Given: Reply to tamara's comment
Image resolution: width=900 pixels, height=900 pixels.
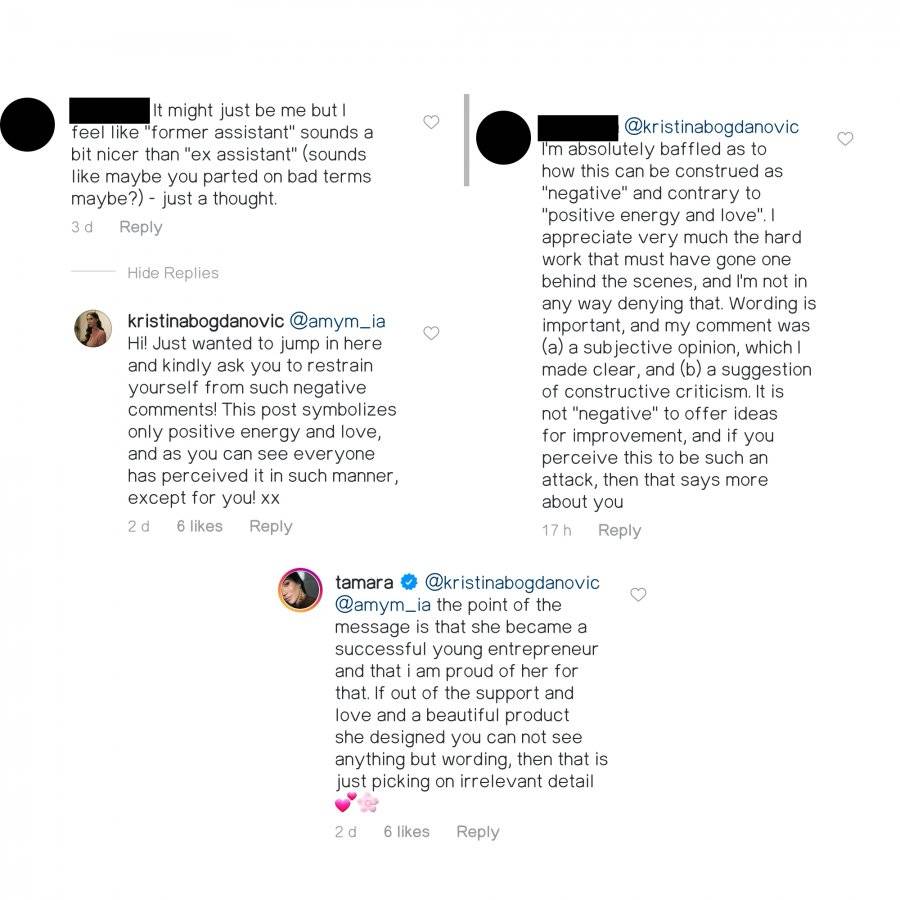Looking at the screenshot, I should click(478, 832).
